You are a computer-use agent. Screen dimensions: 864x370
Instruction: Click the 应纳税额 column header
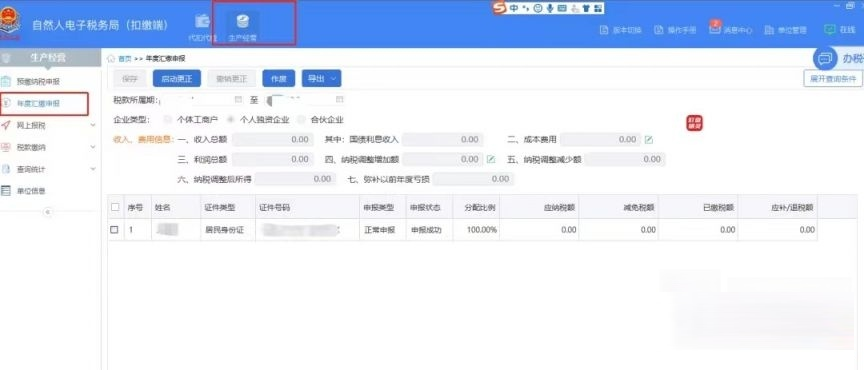pyautogui.click(x=539, y=207)
